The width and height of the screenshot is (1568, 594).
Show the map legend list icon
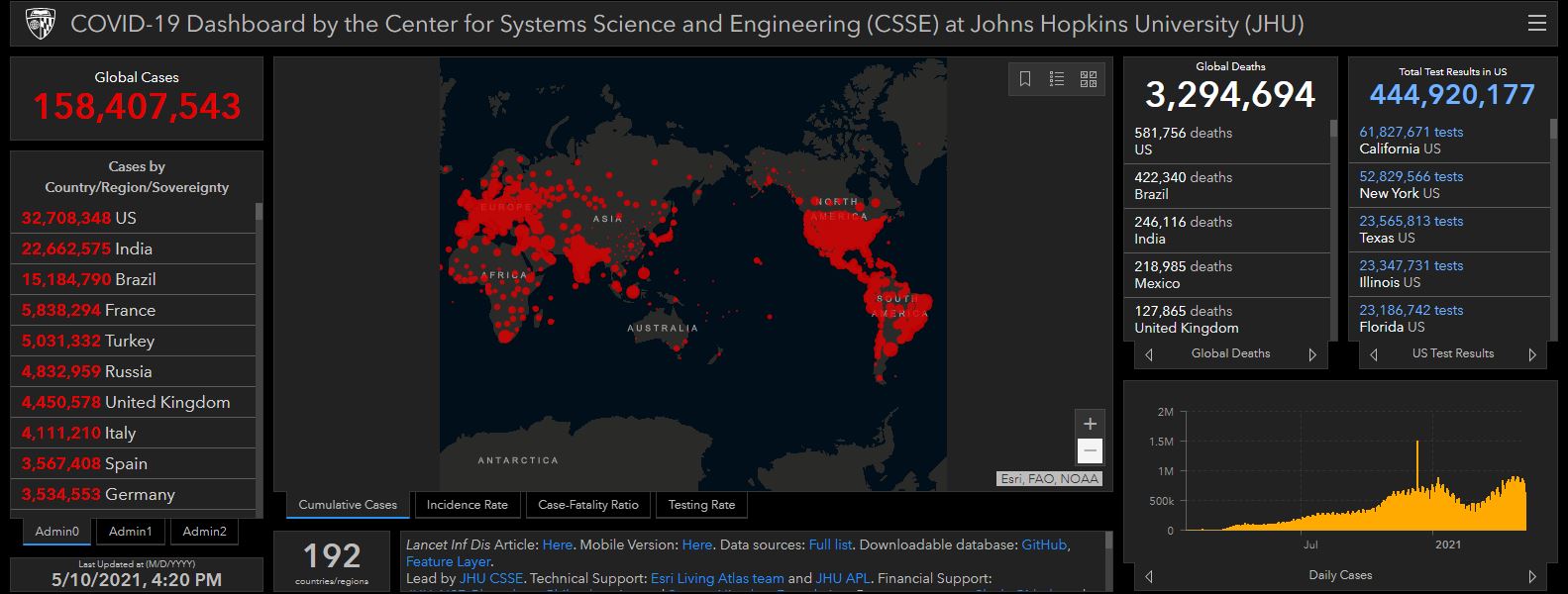1057,79
